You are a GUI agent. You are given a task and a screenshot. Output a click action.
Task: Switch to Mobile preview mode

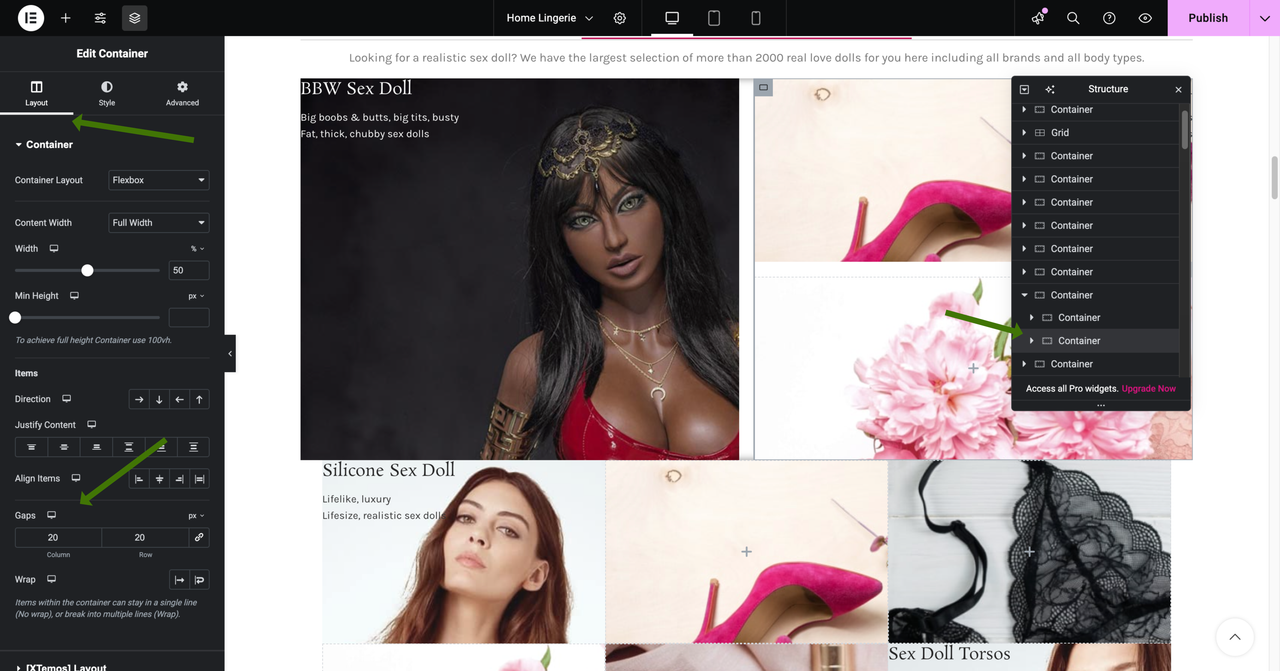(756, 18)
